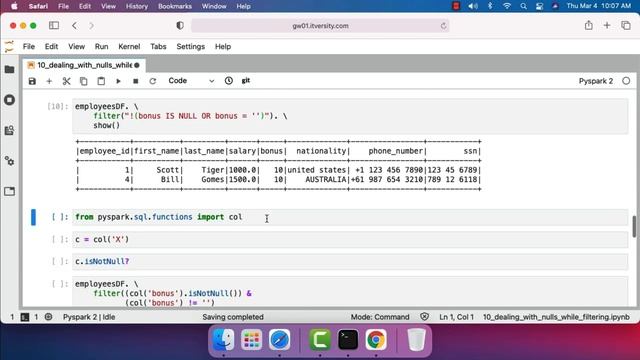Click Ln 1, Col 1 in the status bar
This screenshot has height=360, width=640.
pos(456,317)
